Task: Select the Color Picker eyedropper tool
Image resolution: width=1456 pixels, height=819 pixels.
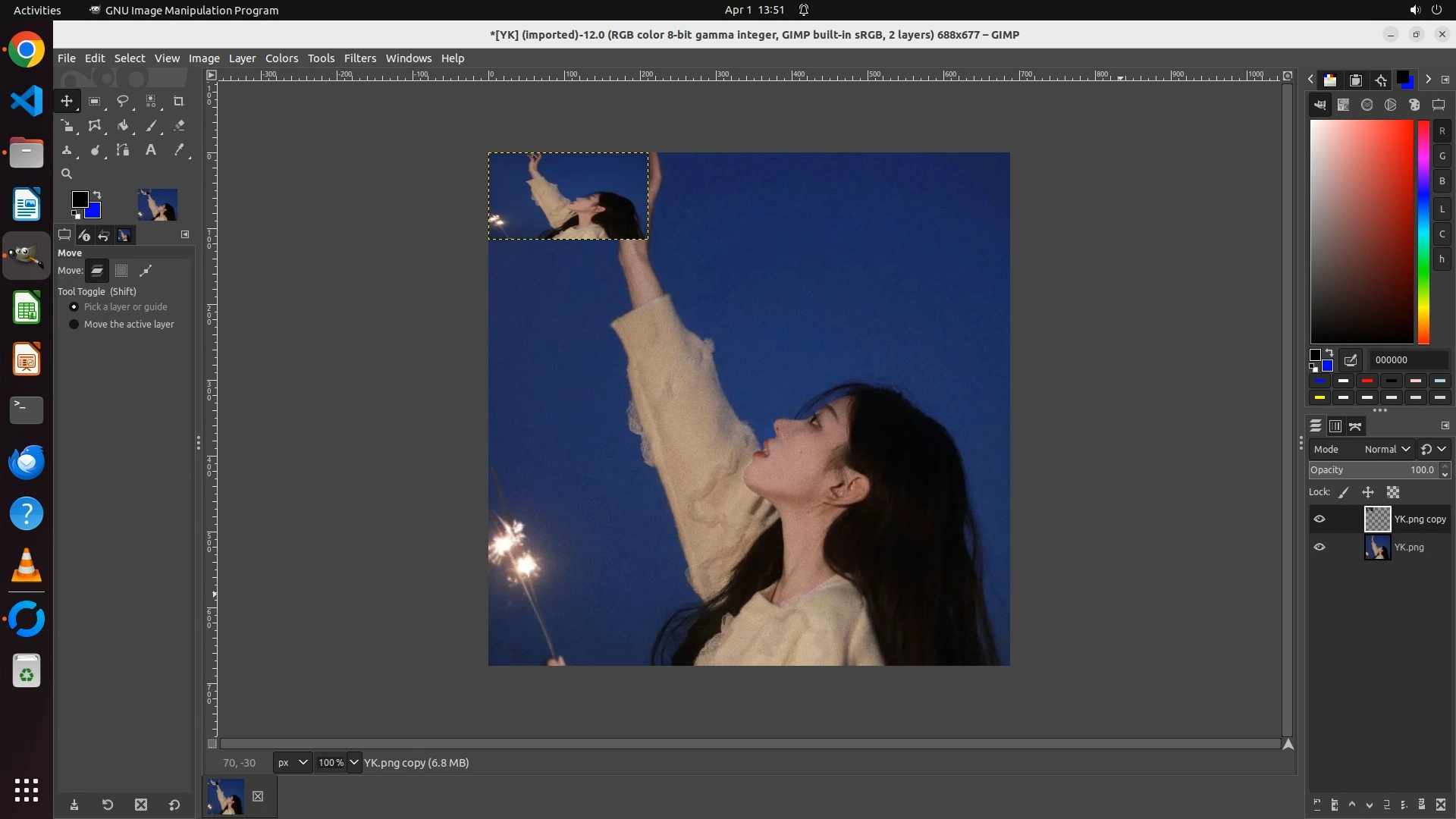Action: pyautogui.click(x=179, y=150)
